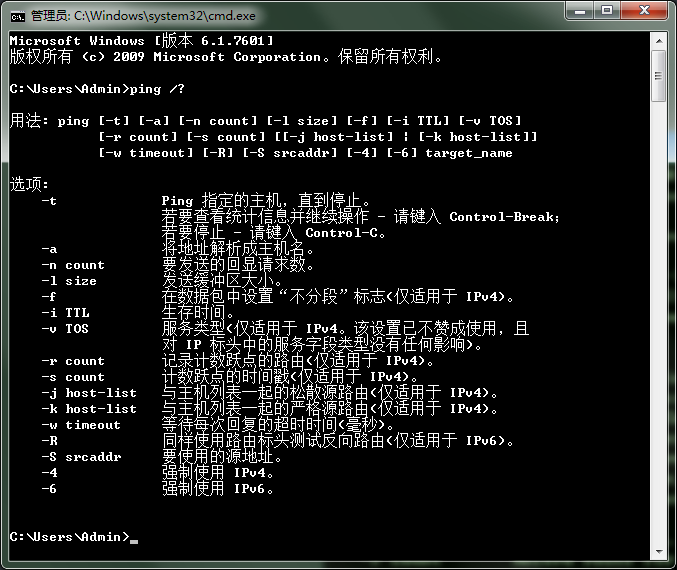The image size is (677, 570).
Task: Click the final 'C:\Users\Admin>' command prompt
Action: [x=69, y=537]
